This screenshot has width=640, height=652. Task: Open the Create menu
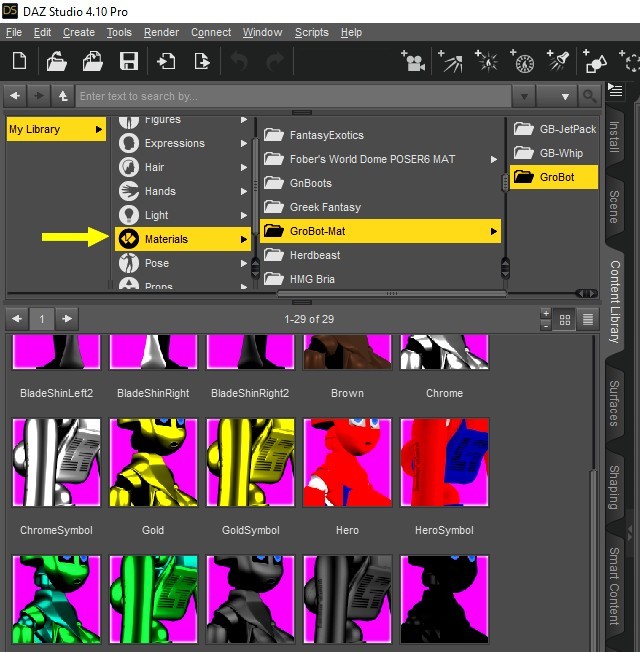tap(79, 32)
